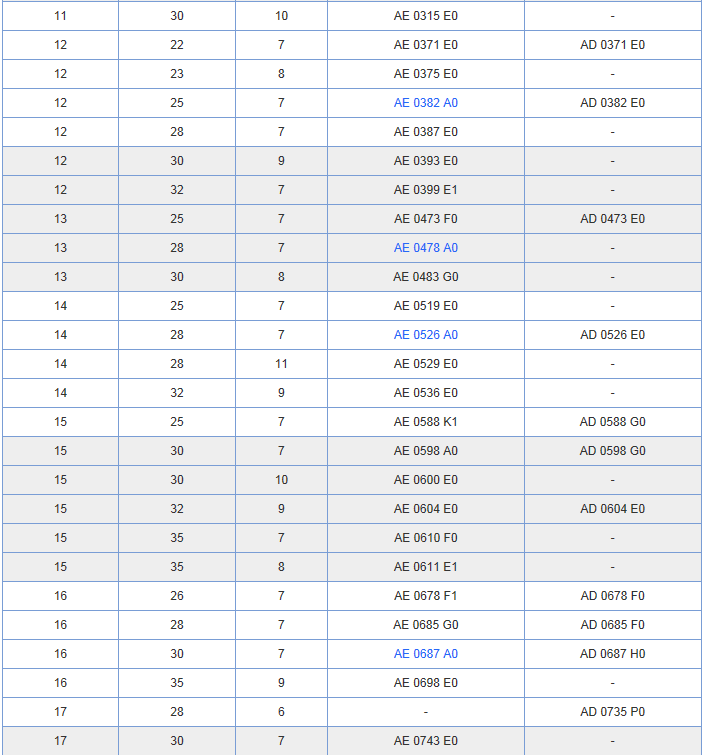The height and width of the screenshot is (755, 703).
Task: Select the AE 0588 K1 cell
Action: pyautogui.click(x=425, y=422)
